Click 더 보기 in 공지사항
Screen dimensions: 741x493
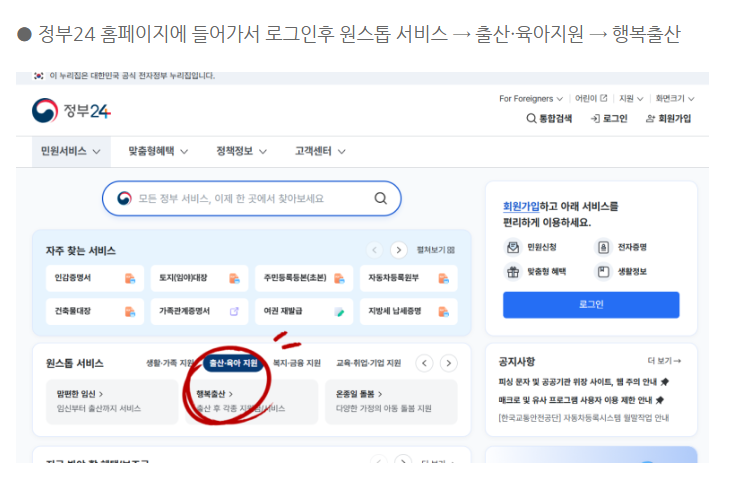664,361
